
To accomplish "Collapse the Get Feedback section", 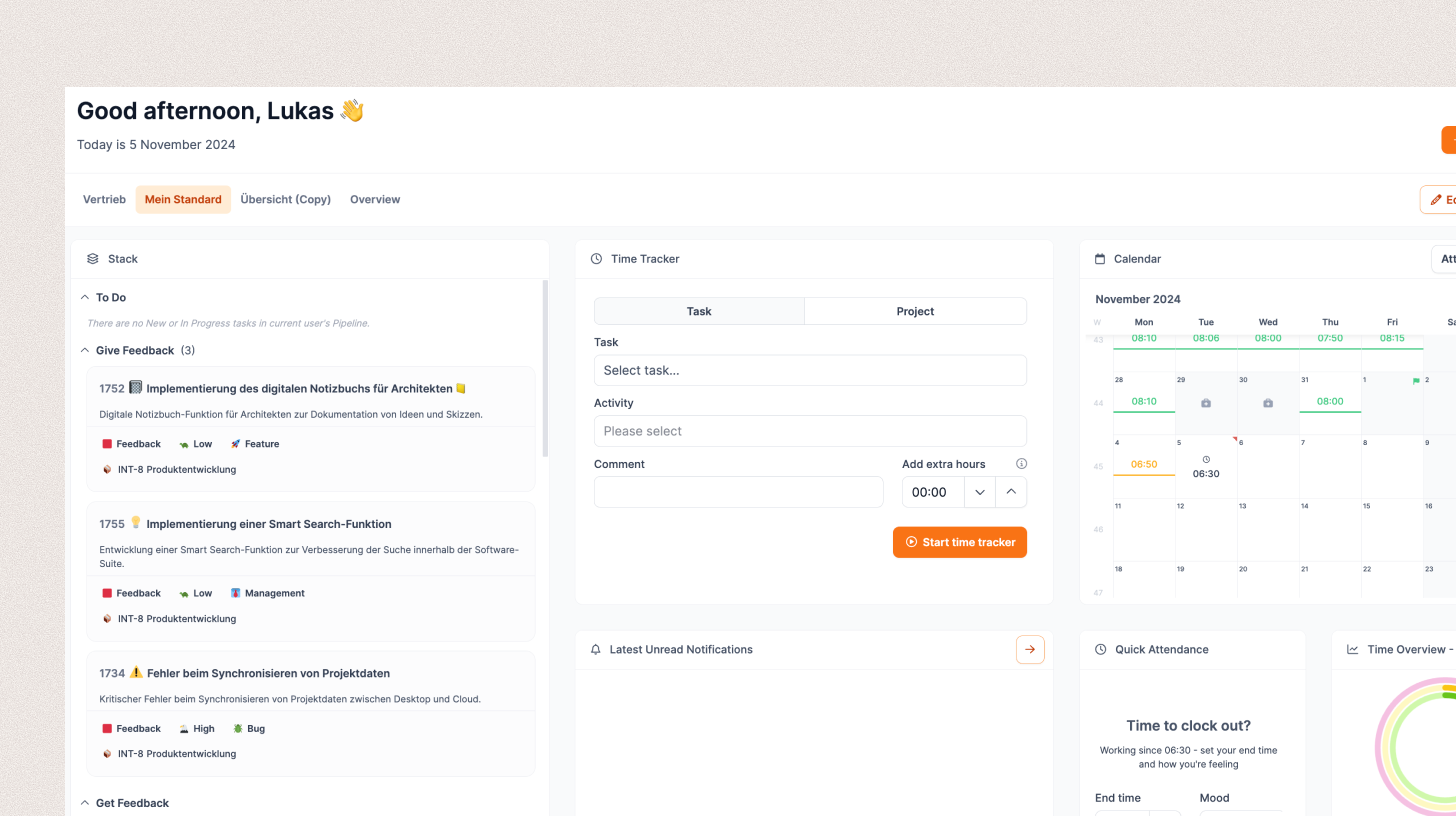I will (84, 803).
